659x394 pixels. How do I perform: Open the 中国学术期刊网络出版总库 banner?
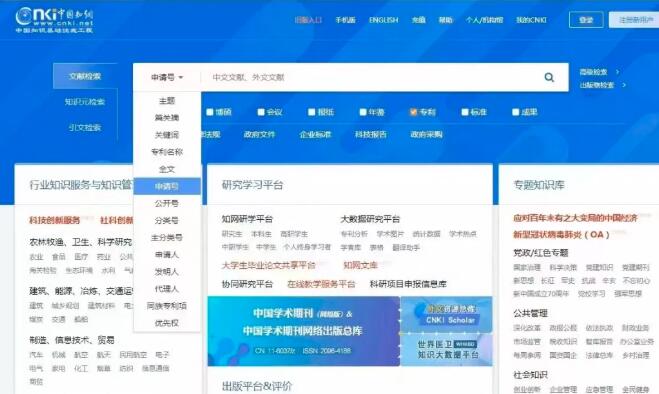click(x=303, y=331)
